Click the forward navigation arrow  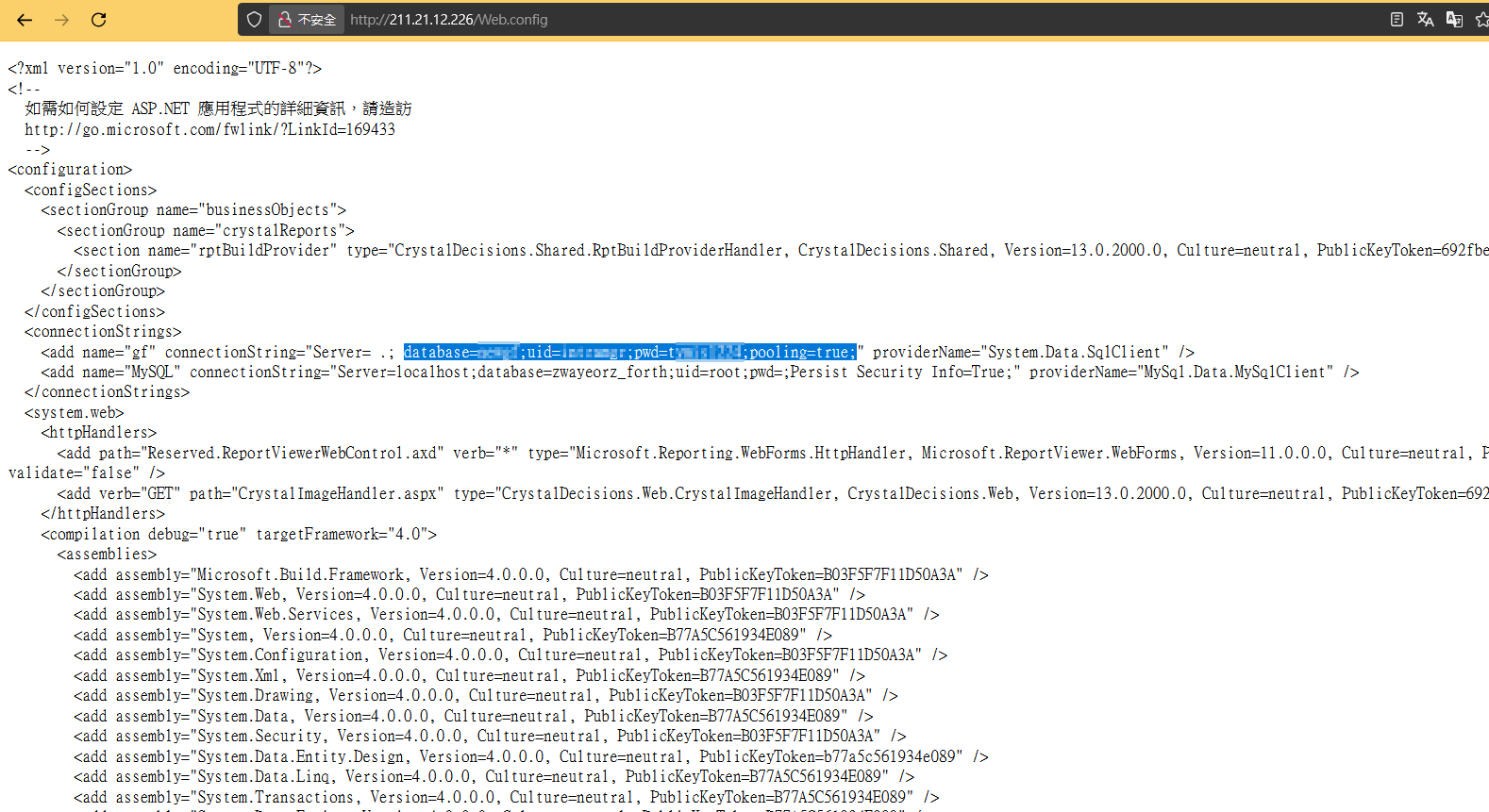[61, 19]
